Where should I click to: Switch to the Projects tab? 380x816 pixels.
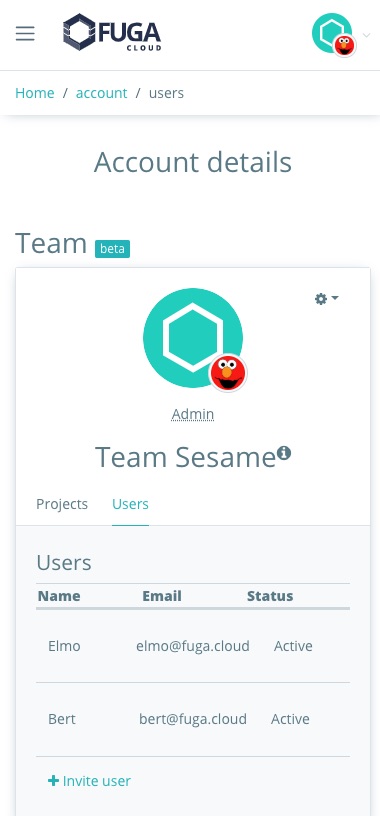tap(62, 504)
